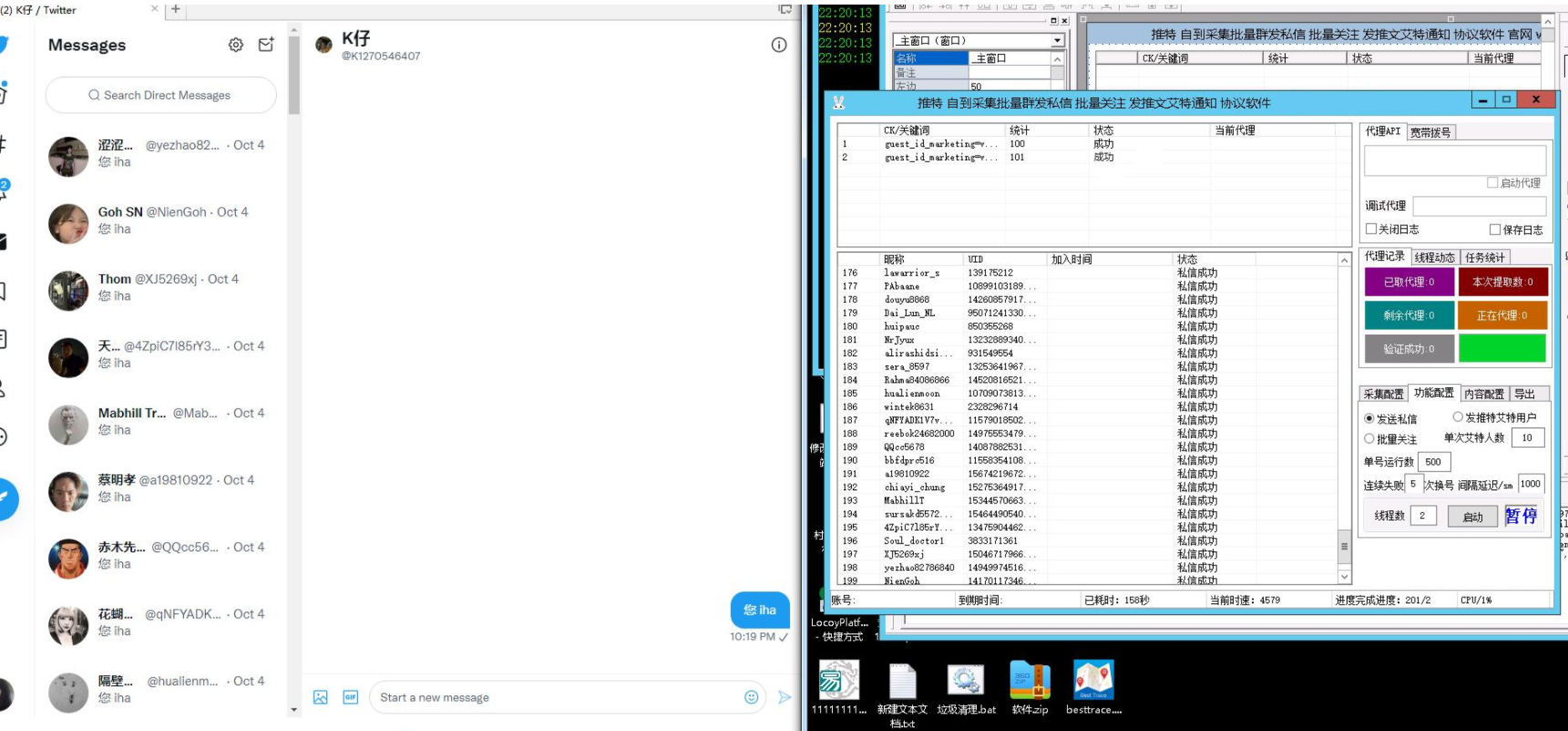This screenshot has width=1568, height=731.
Task: Click the 线程数 input showing 2
Action: (1423, 516)
